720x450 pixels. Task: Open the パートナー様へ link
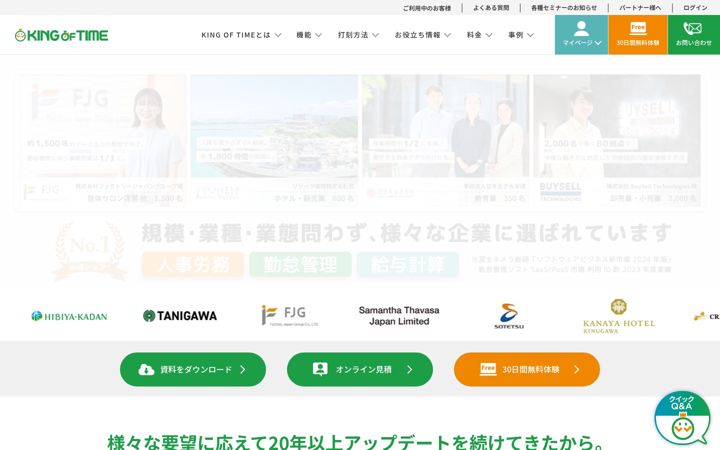640,8
